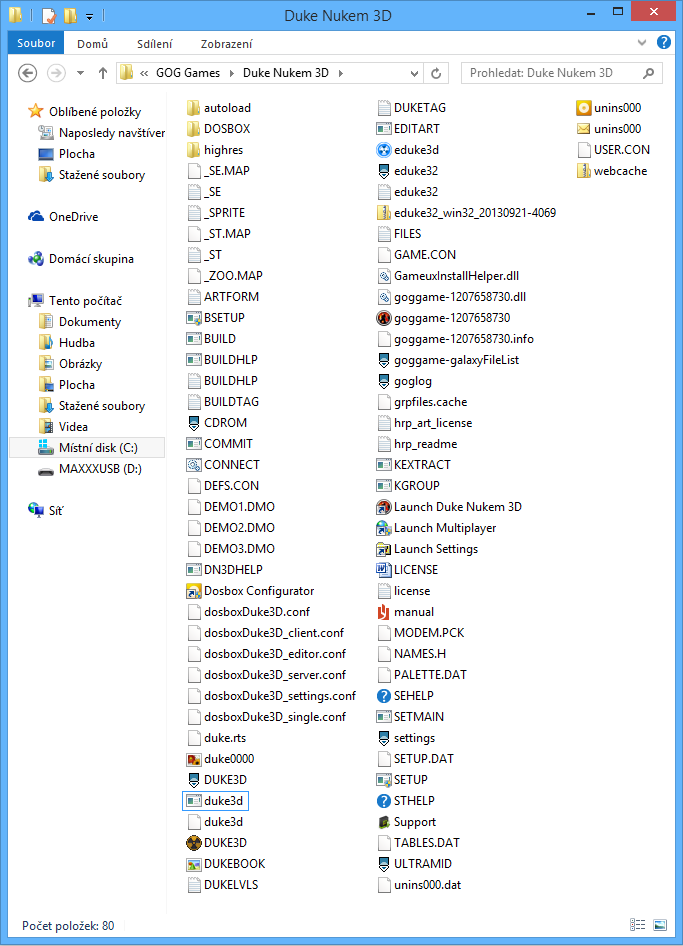683x946 pixels.
Task: Refresh the folder contents
Action: click(436, 74)
